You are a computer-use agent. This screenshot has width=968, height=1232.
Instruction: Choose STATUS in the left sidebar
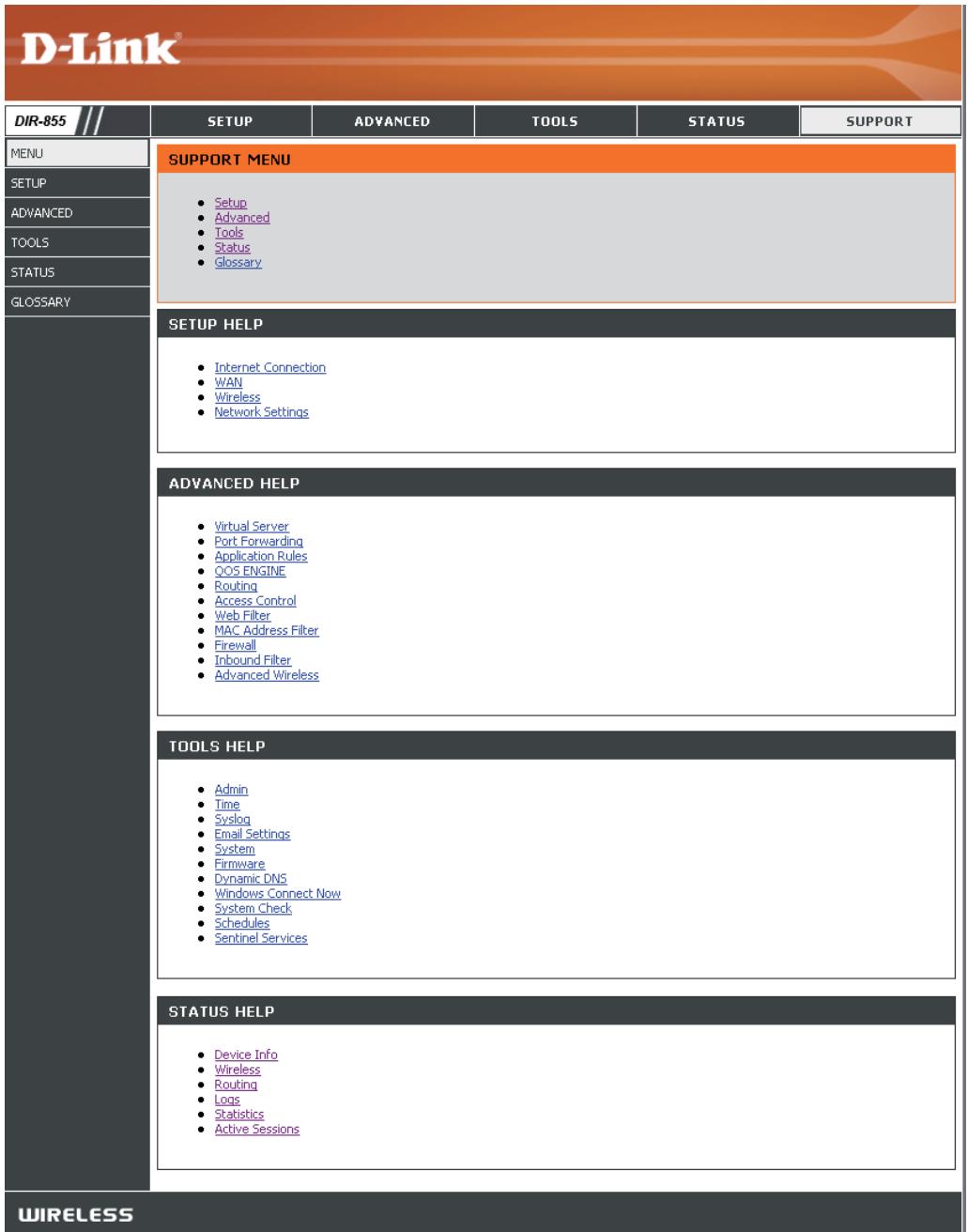pos(76,272)
